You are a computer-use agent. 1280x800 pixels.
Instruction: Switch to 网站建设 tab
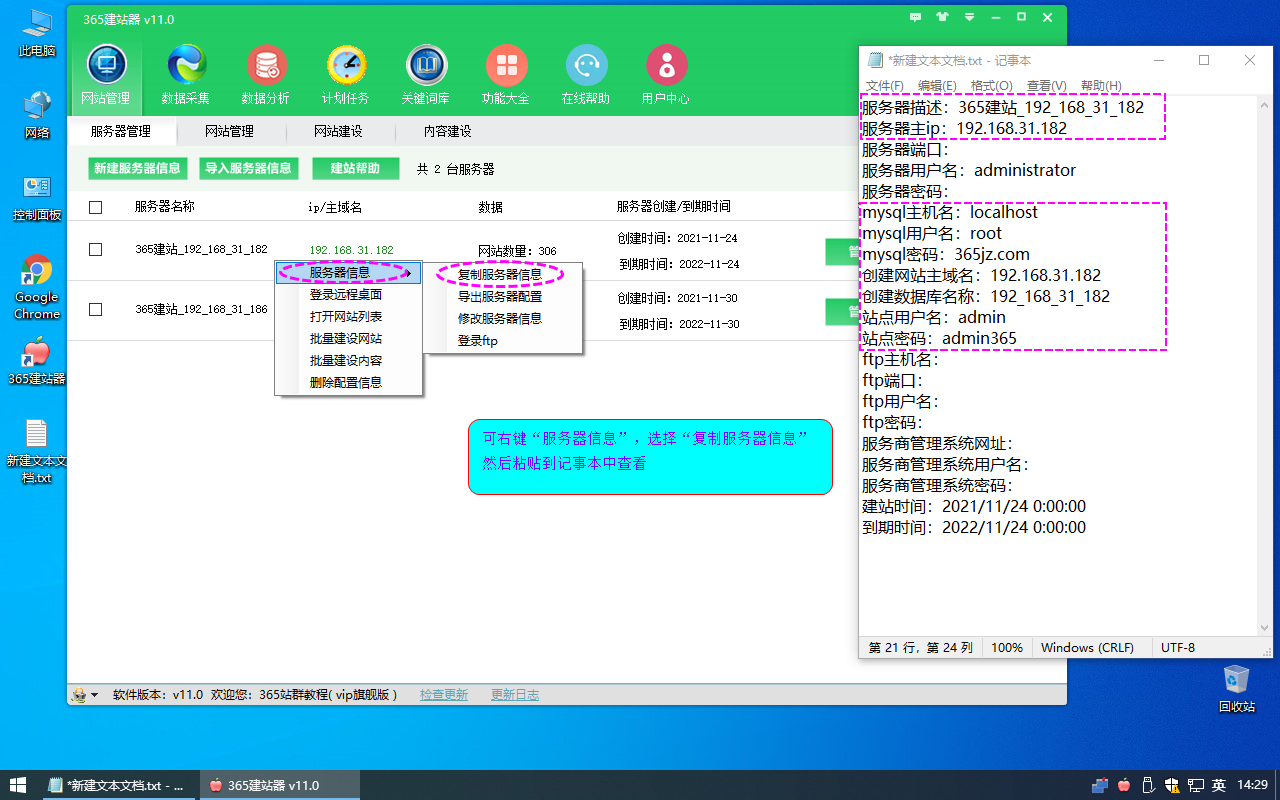click(x=338, y=131)
